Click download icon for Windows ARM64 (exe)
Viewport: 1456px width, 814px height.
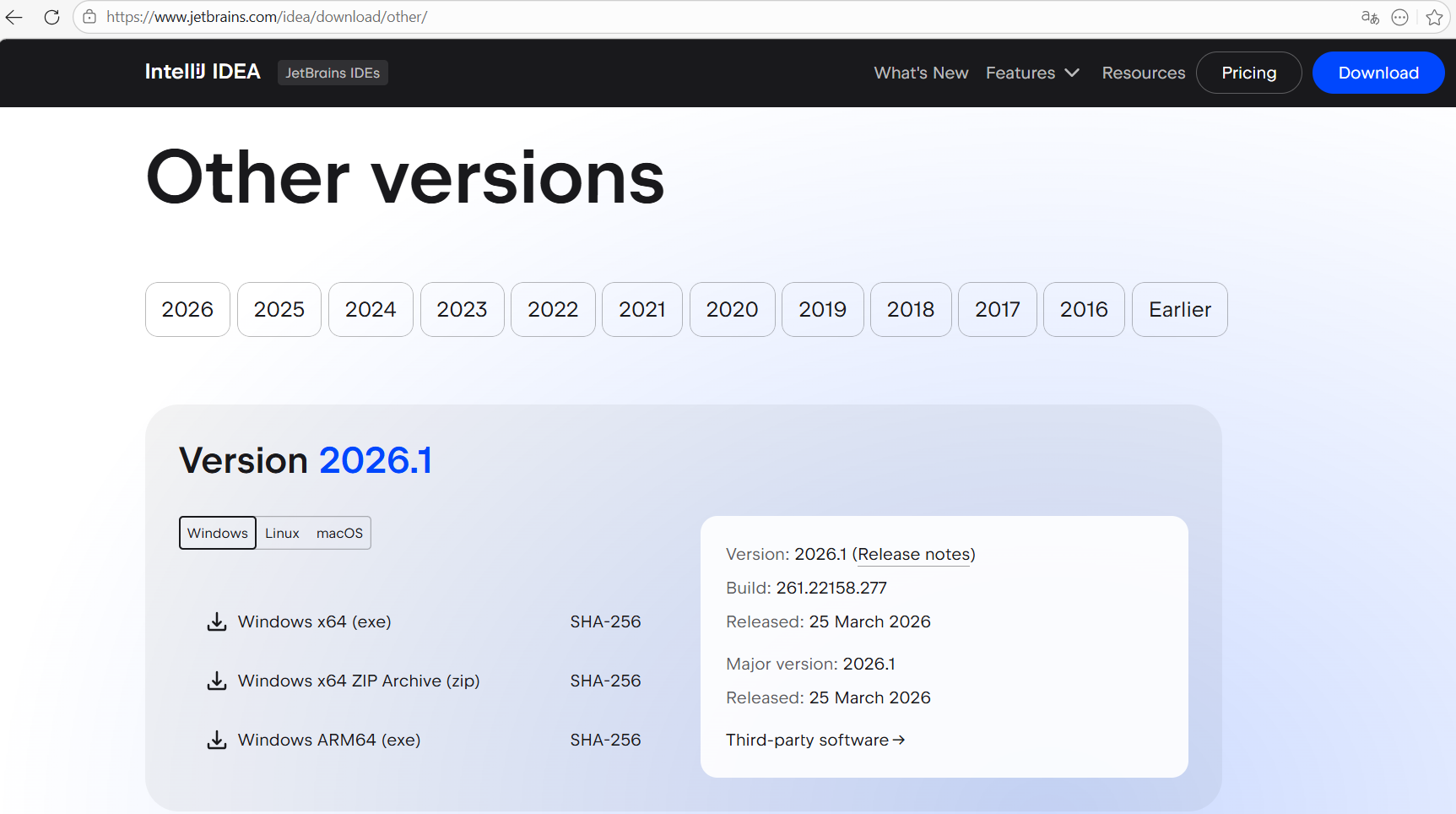pyautogui.click(x=217, y=740)
